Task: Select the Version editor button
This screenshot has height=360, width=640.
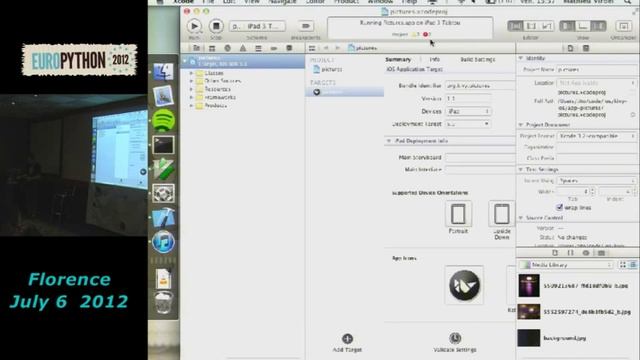Action: [x=547, y=26]
